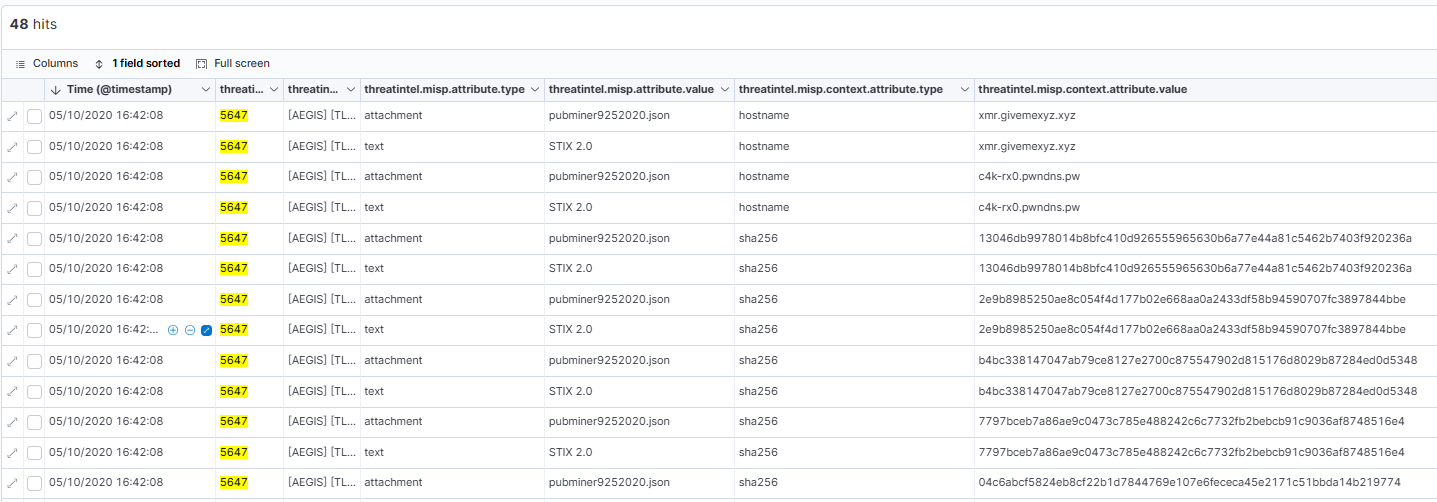Open threatintel.misp.context.attribute.type column options chevron
The height and width of the screenshot is (502, 1437).
965,90
